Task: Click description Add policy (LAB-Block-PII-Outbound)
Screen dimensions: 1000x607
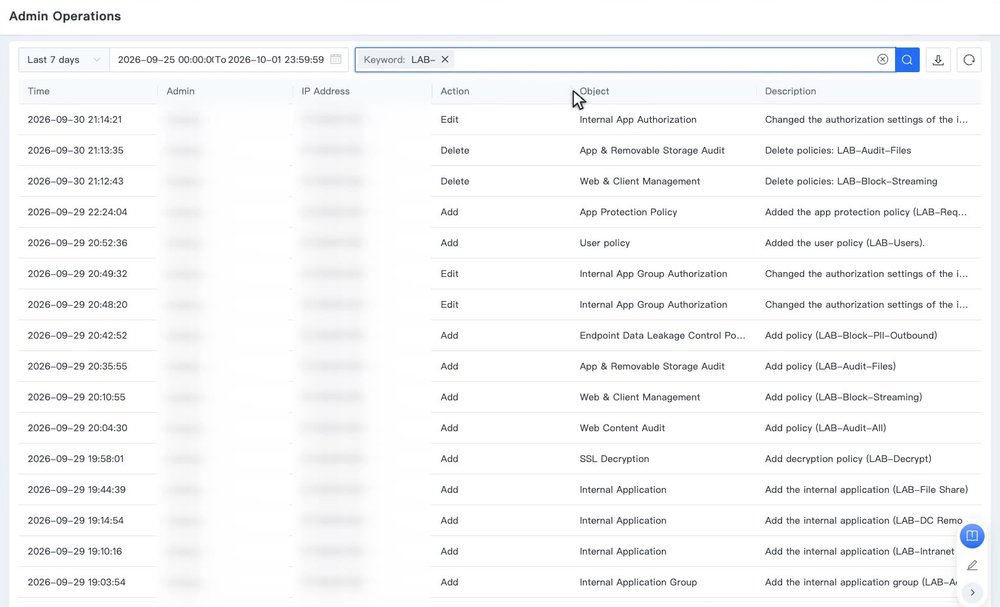Action: click(x=851, y=335)
